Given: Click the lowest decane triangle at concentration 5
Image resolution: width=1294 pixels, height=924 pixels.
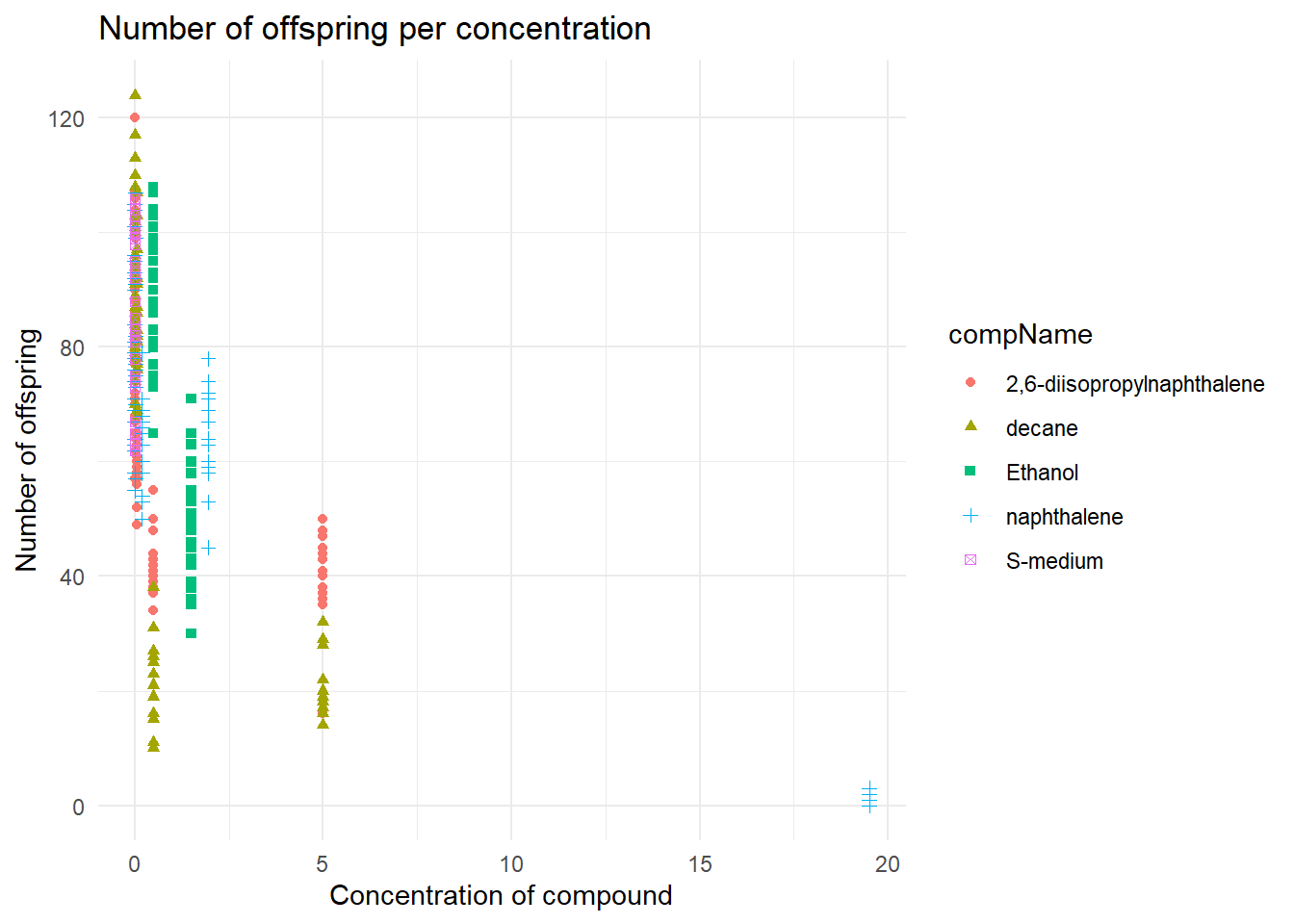Looking at the screenshot, I should (323, 723).
